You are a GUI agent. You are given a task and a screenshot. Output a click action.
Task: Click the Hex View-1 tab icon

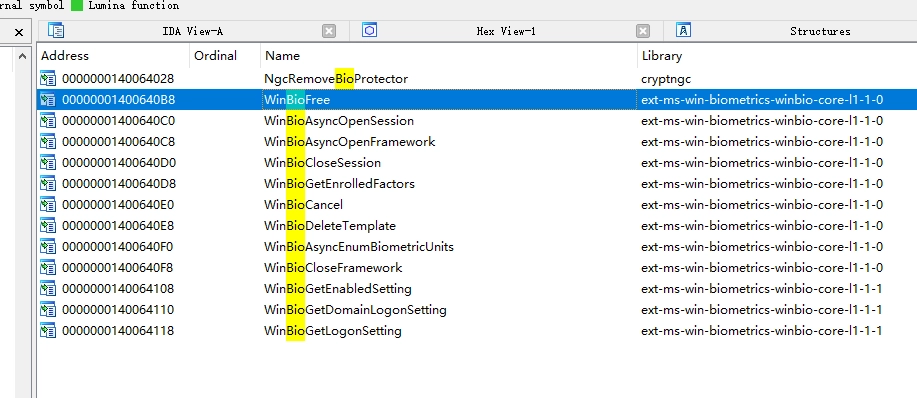[369, 30]
